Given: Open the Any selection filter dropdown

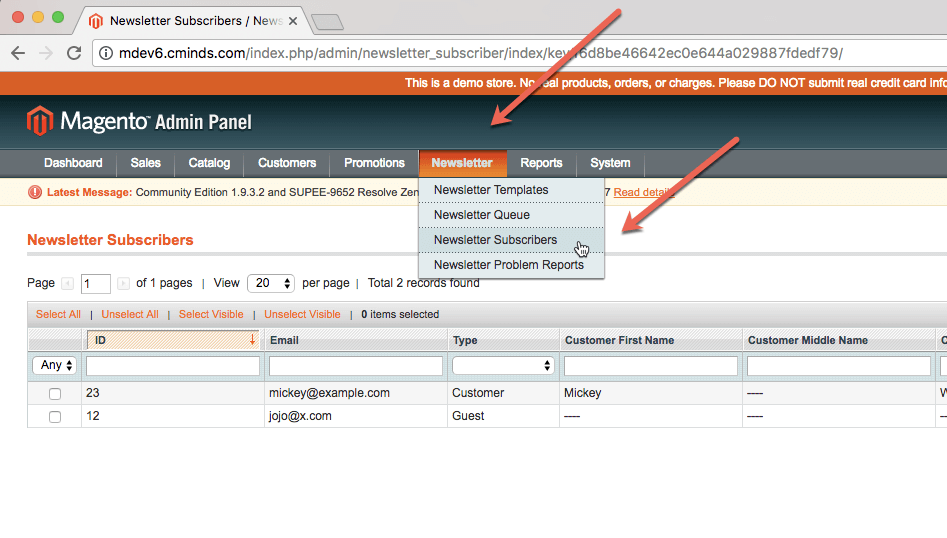Looking at the screenshot, I should coord(55,366).
